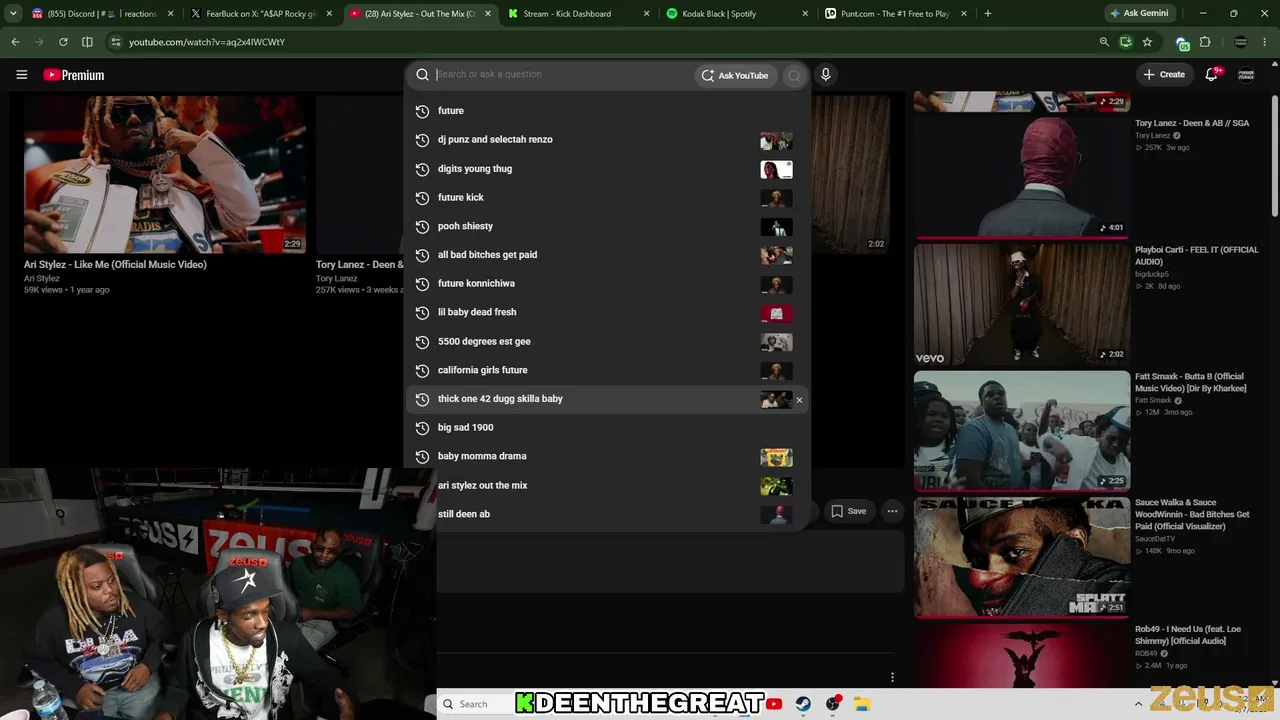This screenshot has height=720, width=1280.
Task: Open the YouTube guide hamburger menu
Action: 21,75
